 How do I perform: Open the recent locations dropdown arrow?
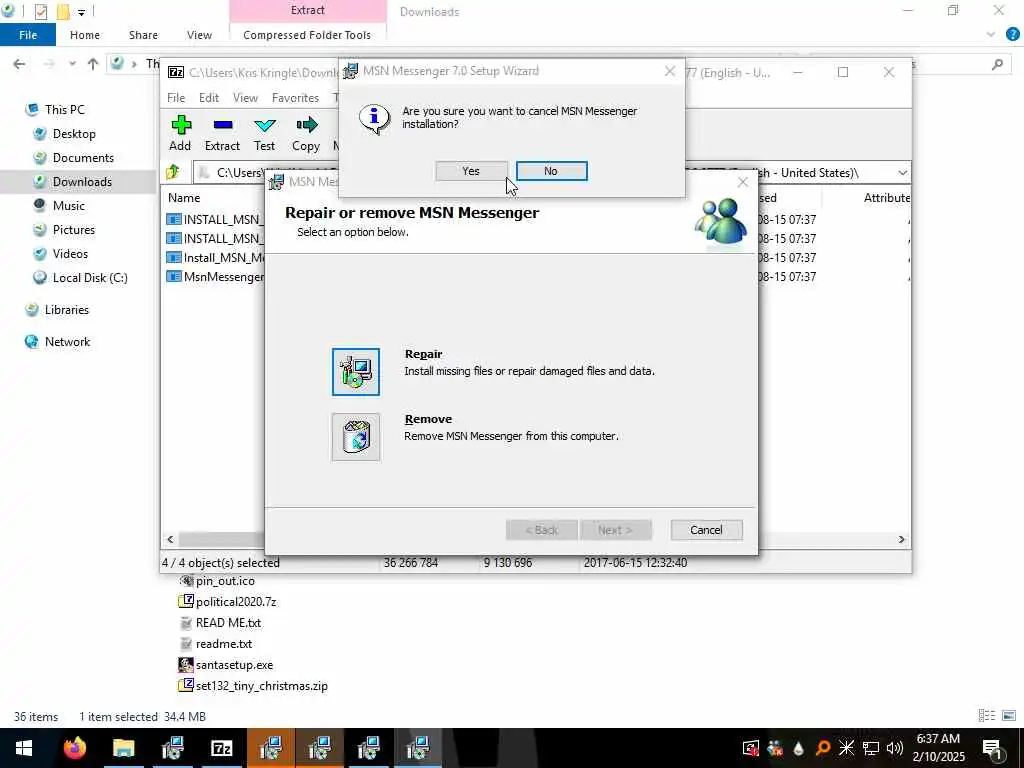pos(72,64)
